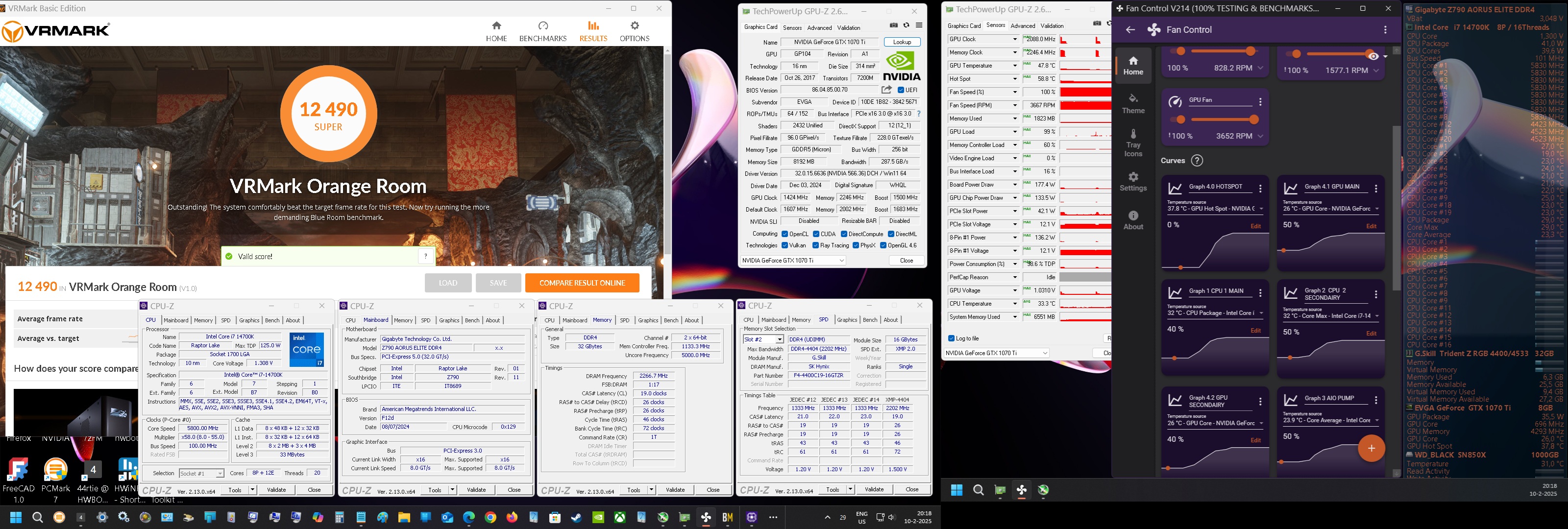
Task: Open Graph 3 AIO PUMP options menu
Action: [1375, 401]
